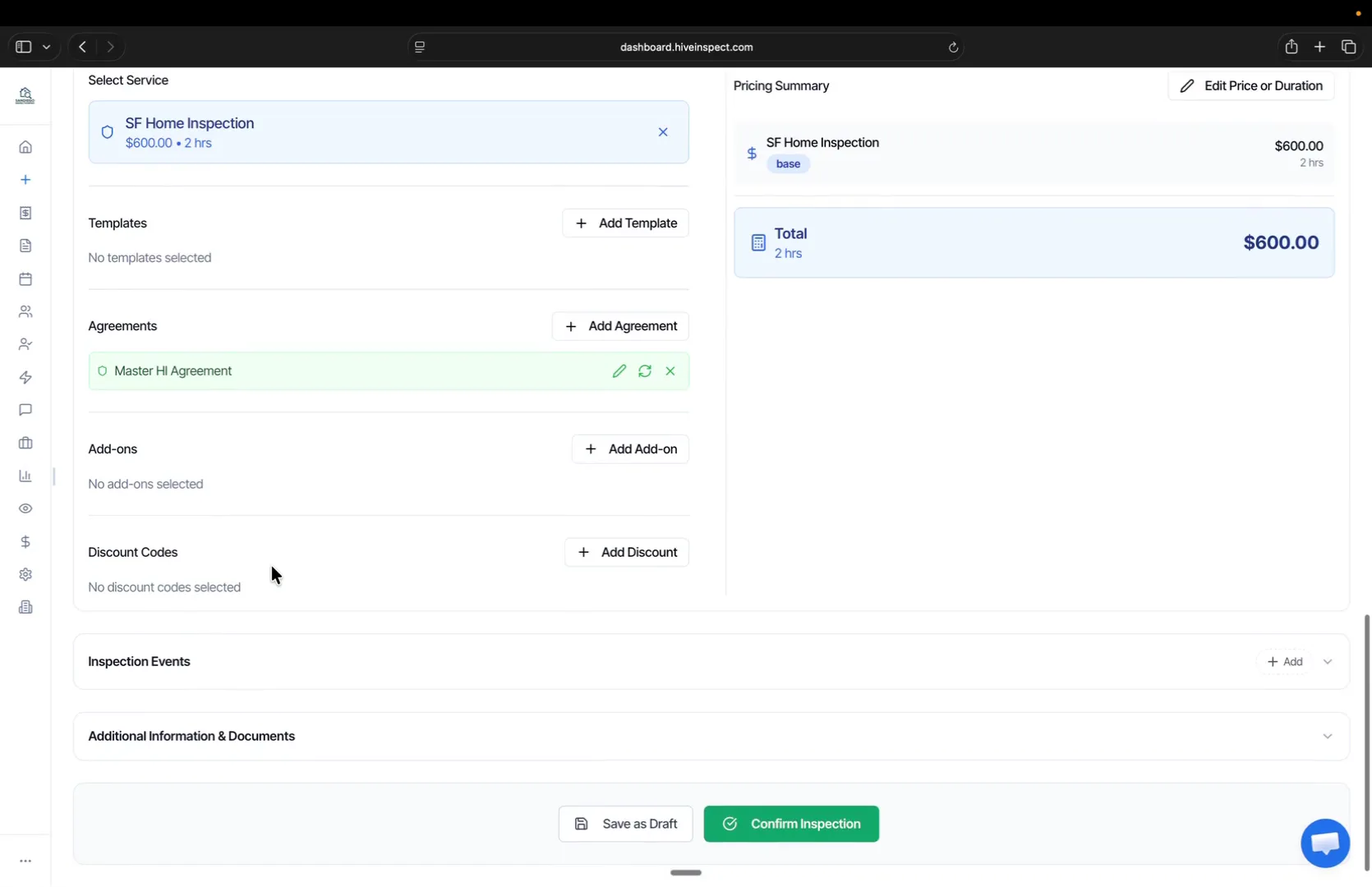Screen dimensions: 1372x887
Task: Click Add Template button
Action: [x=625, y=223]
